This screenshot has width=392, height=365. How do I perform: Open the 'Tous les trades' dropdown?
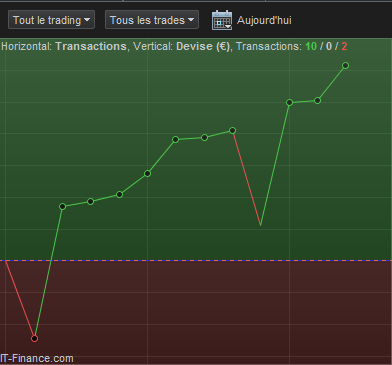coord(152,20)
